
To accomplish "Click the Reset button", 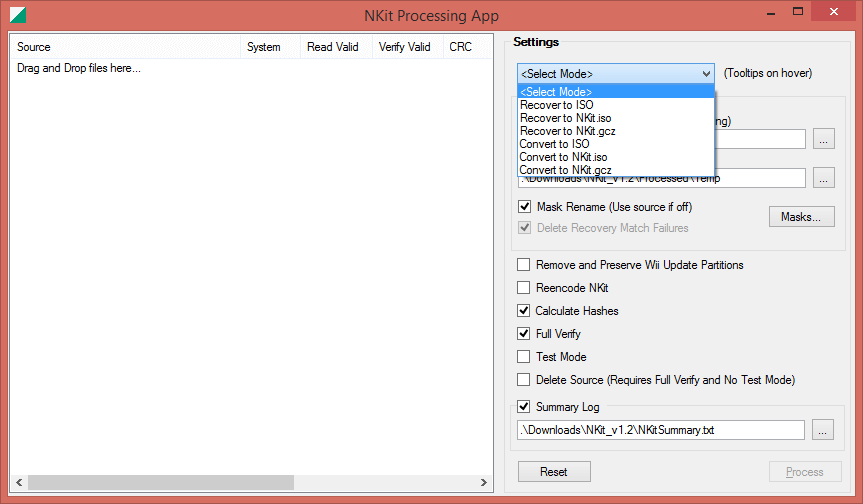I will tap(554, 472).
